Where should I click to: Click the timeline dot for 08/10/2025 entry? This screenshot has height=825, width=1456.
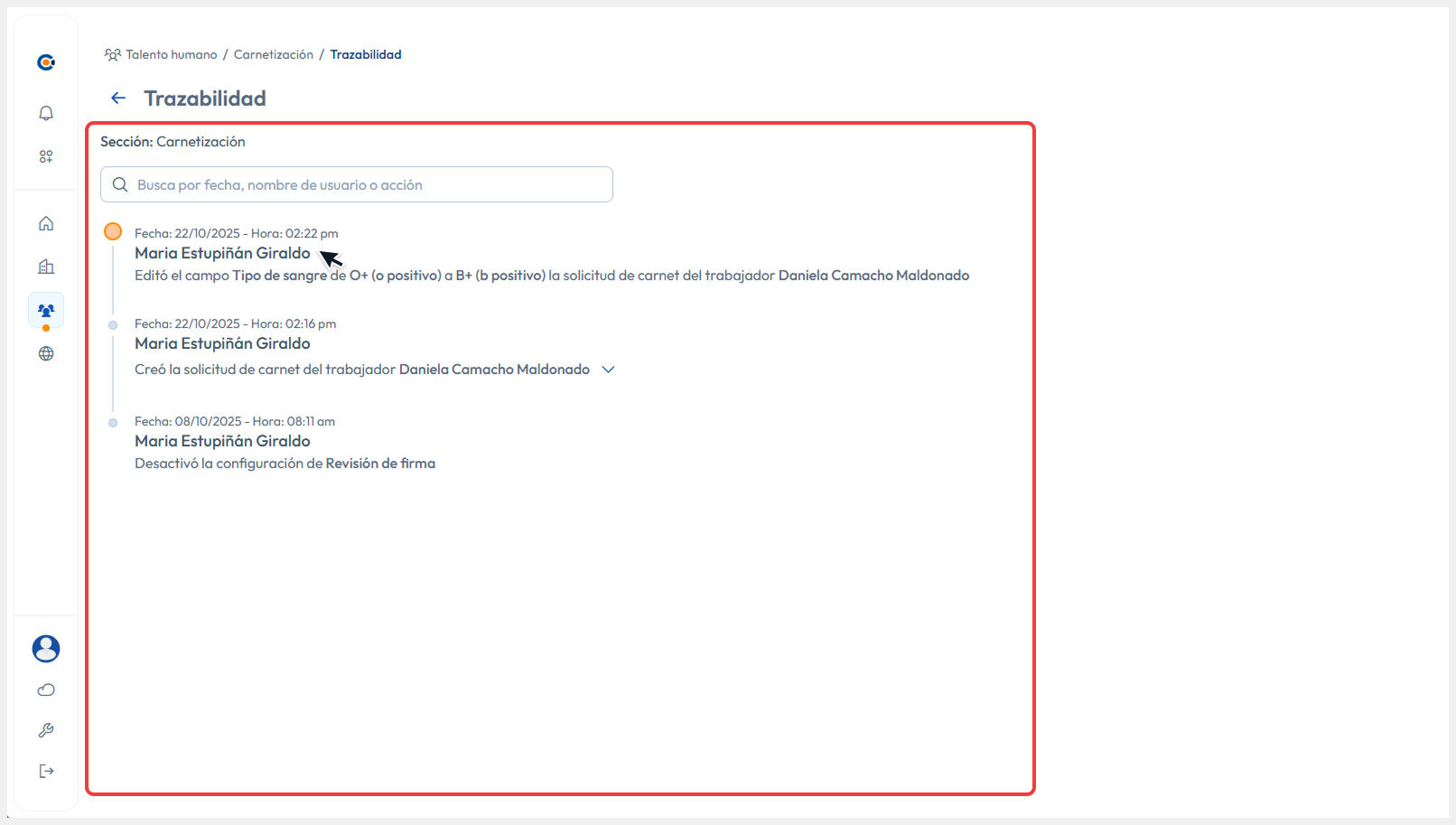(113, 423)
